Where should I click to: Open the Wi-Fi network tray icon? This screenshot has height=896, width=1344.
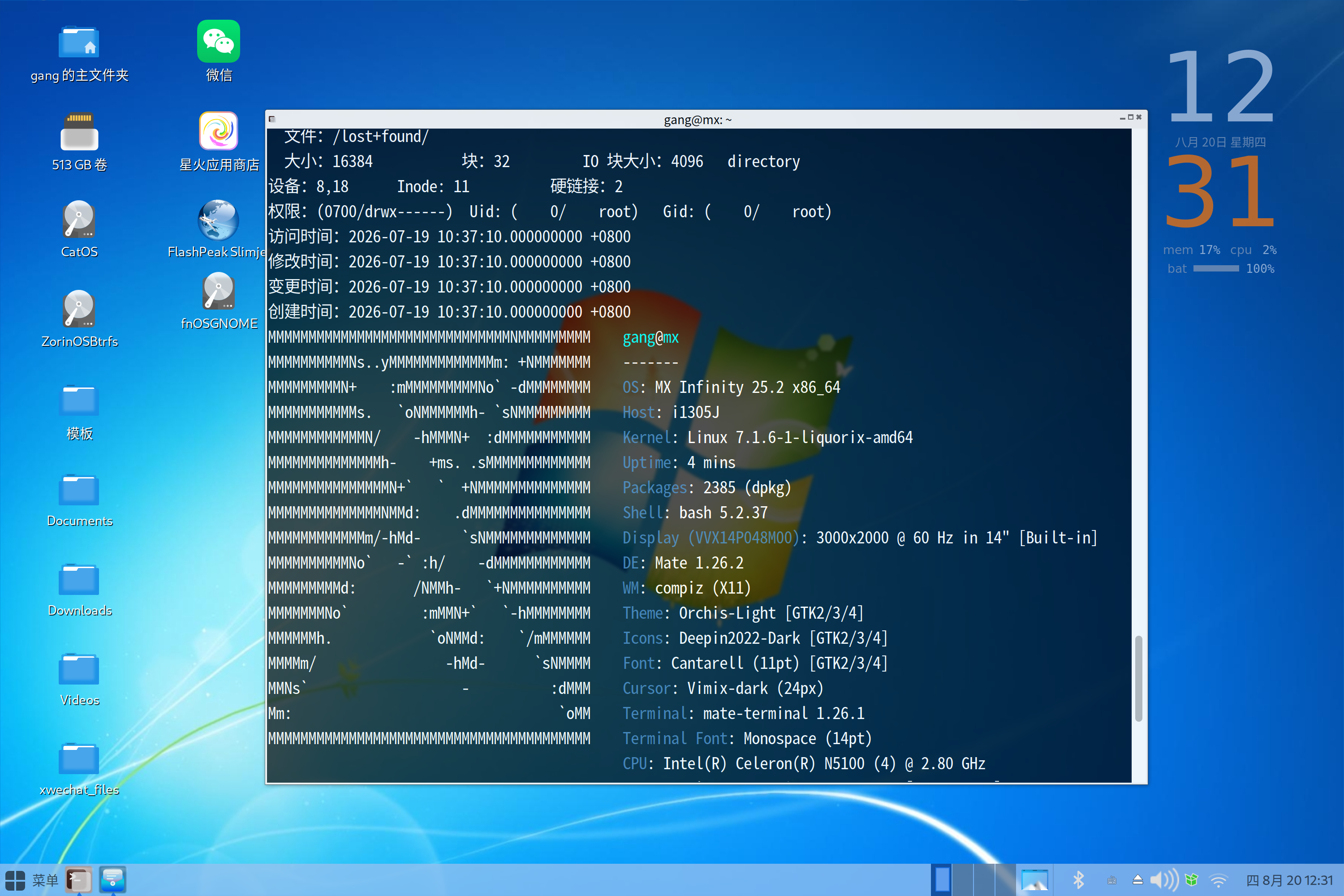click(1219, 881)
